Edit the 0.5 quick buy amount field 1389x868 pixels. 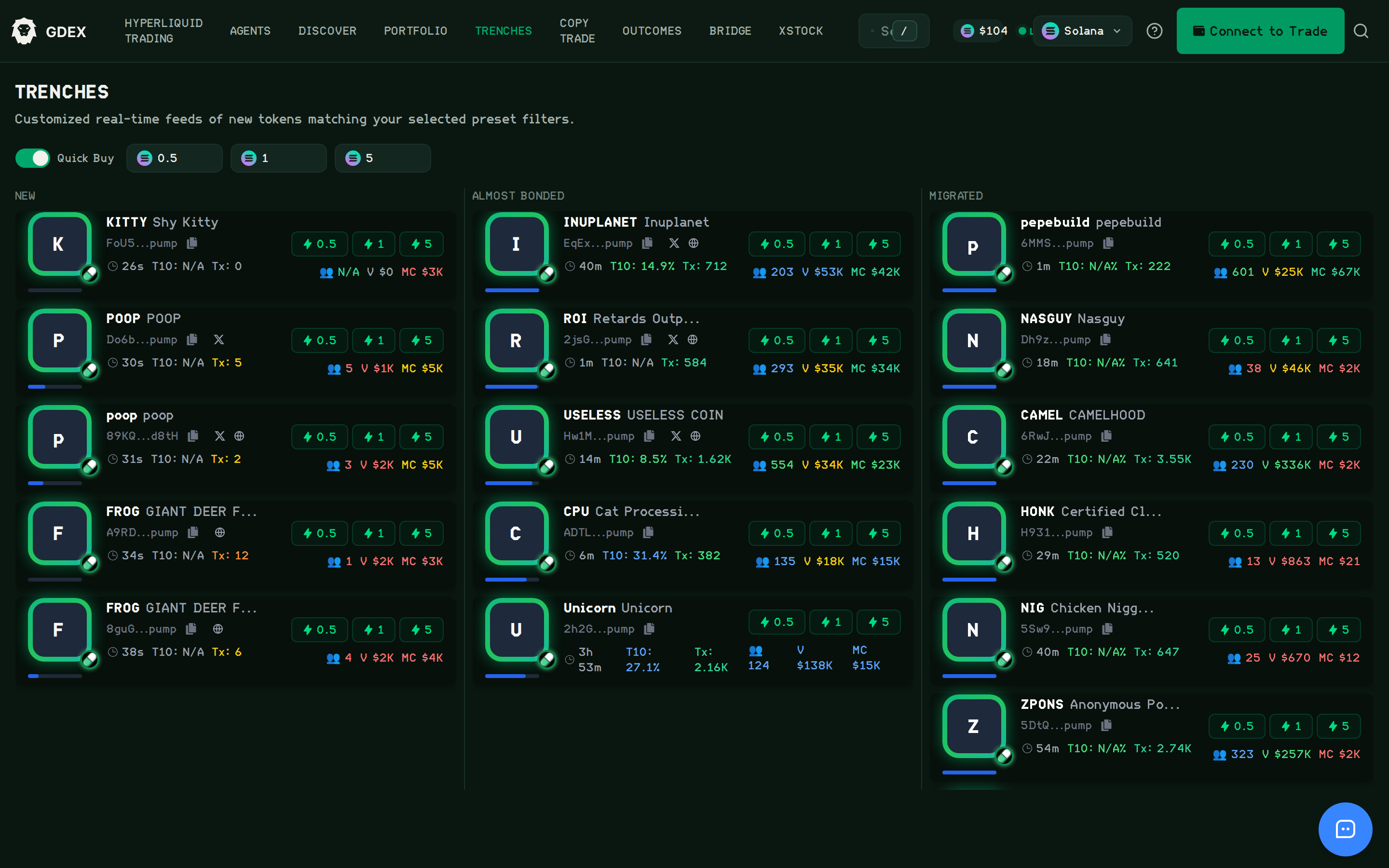(175, 159)
